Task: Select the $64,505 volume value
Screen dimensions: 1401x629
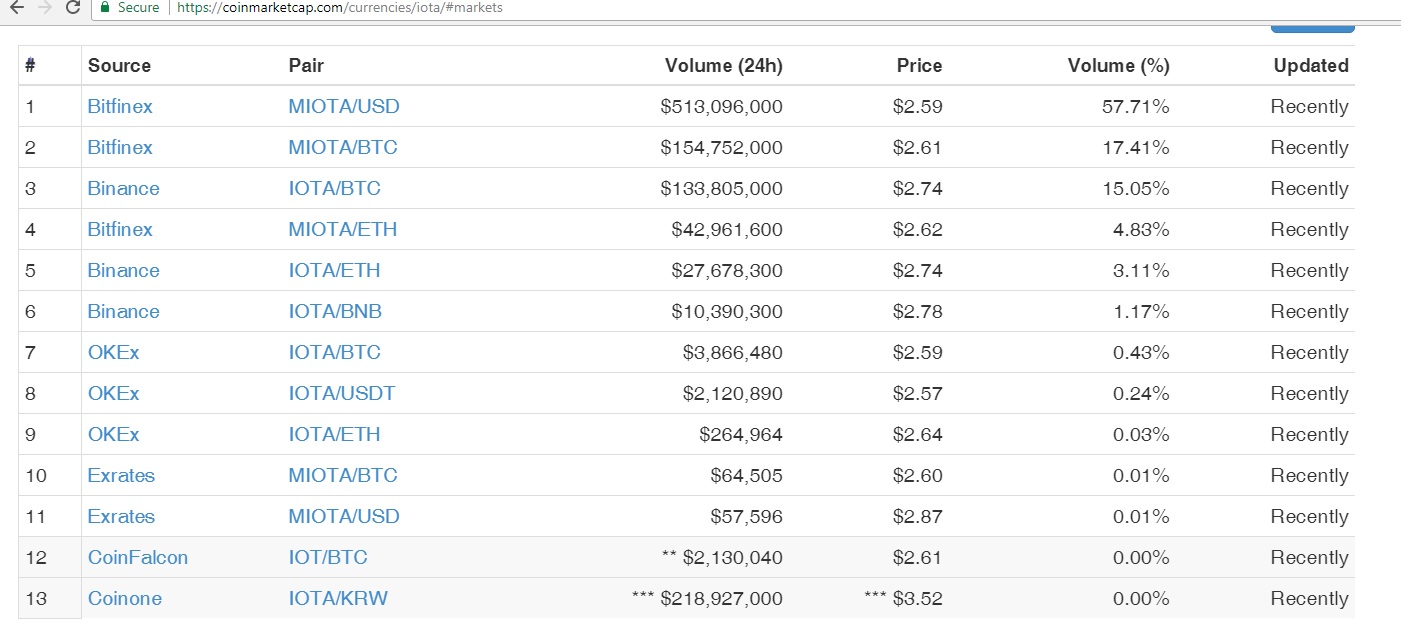Action: point(746,475)
